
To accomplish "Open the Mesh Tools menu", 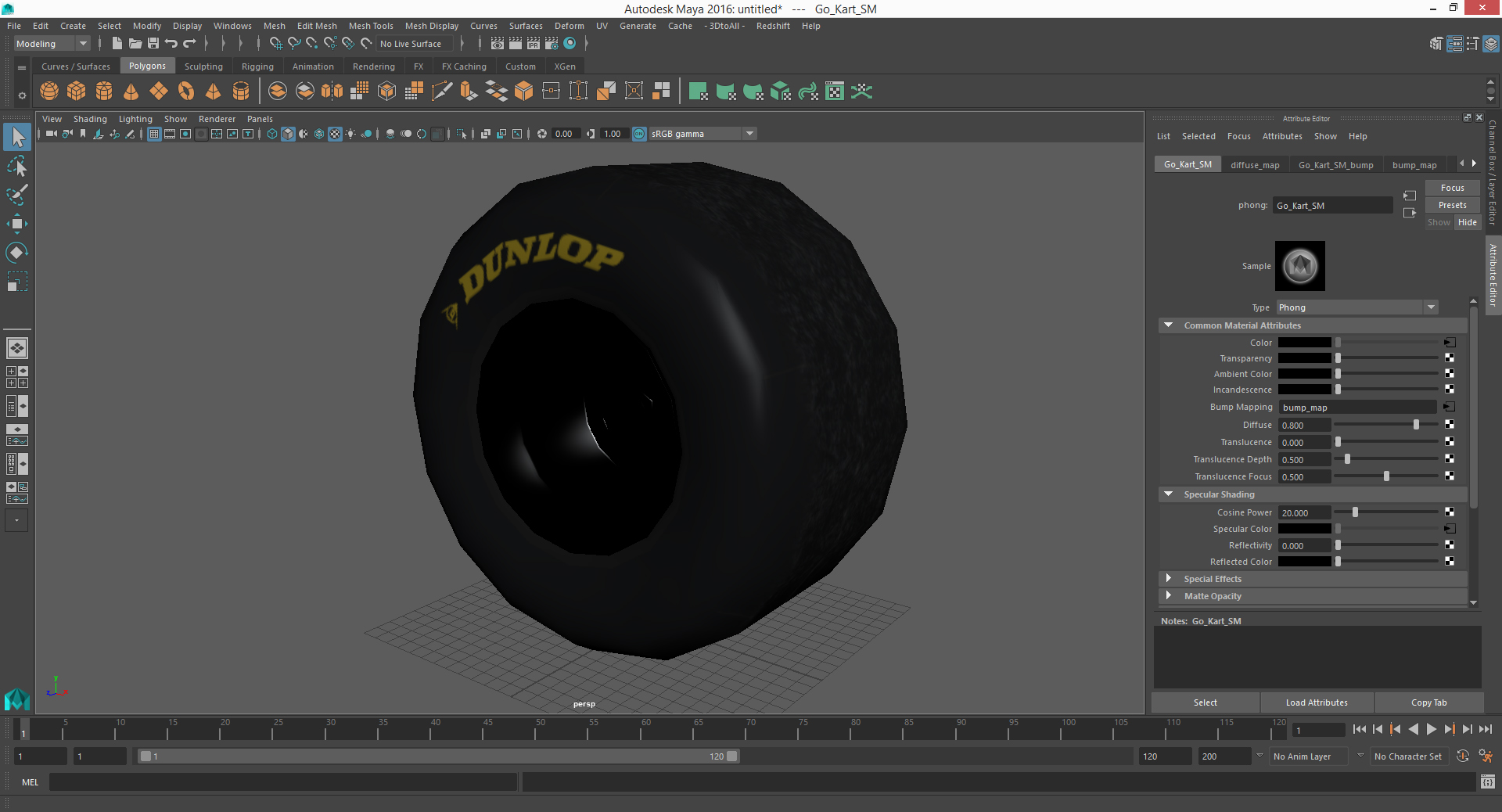I will click(371, 26).
